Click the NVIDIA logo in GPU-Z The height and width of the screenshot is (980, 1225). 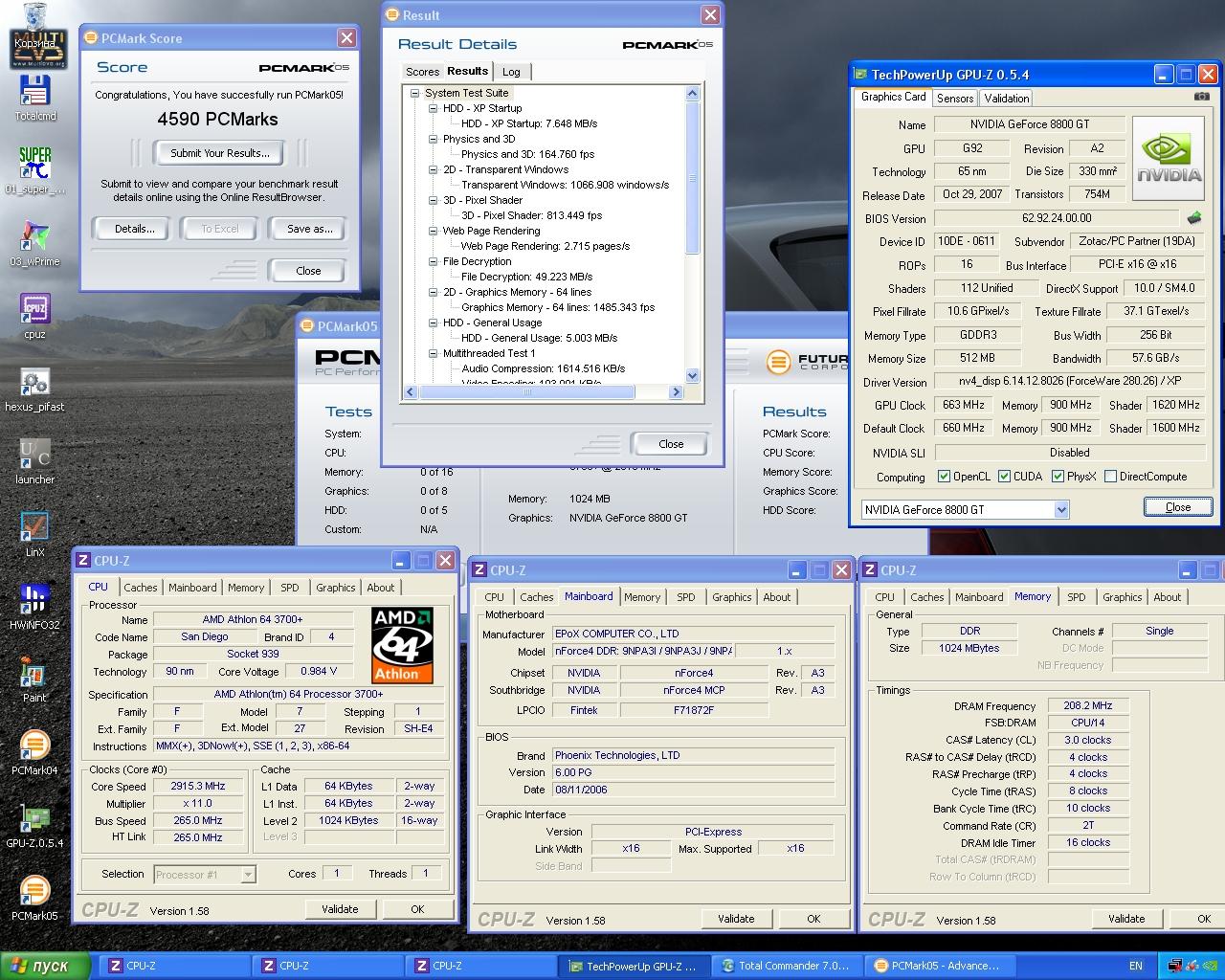tap(1169, 158)
